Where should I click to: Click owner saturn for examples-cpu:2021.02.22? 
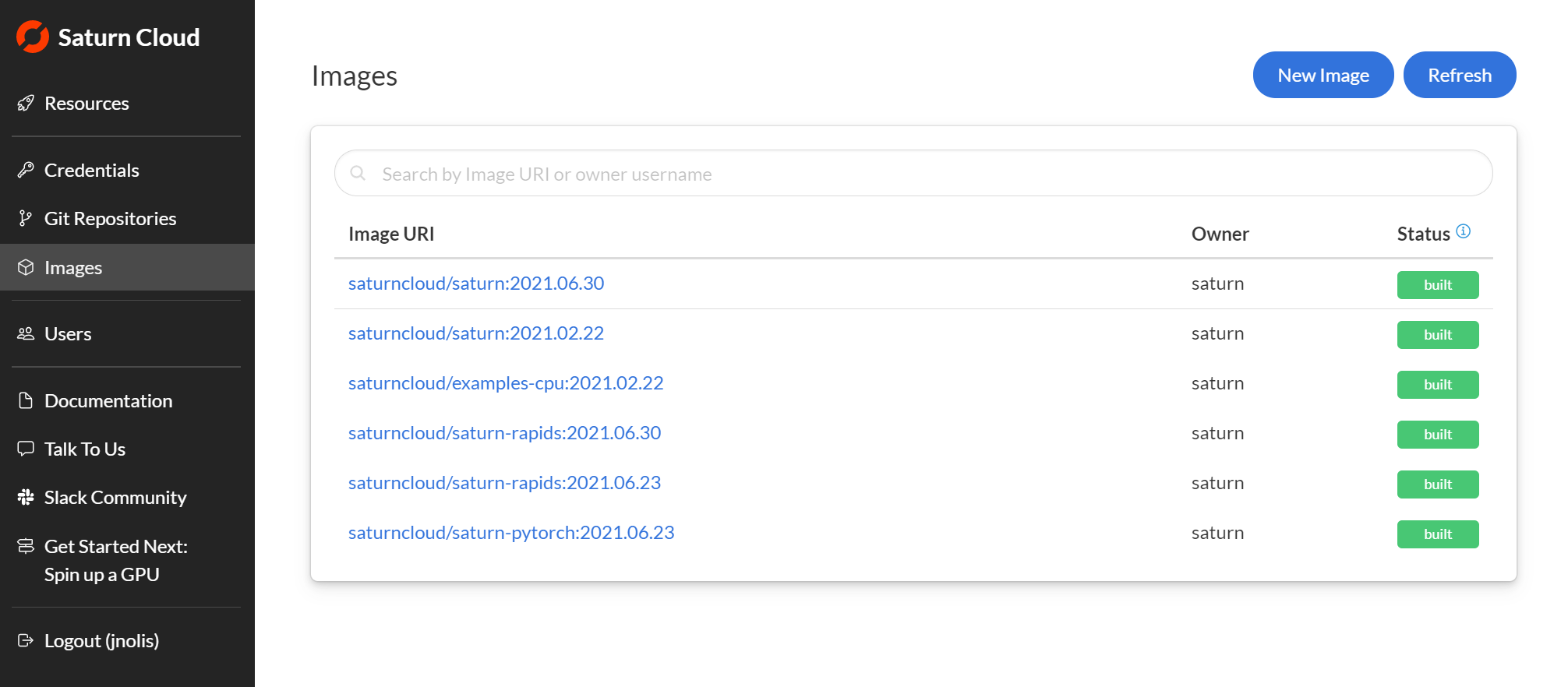(x=1217, y=383)
